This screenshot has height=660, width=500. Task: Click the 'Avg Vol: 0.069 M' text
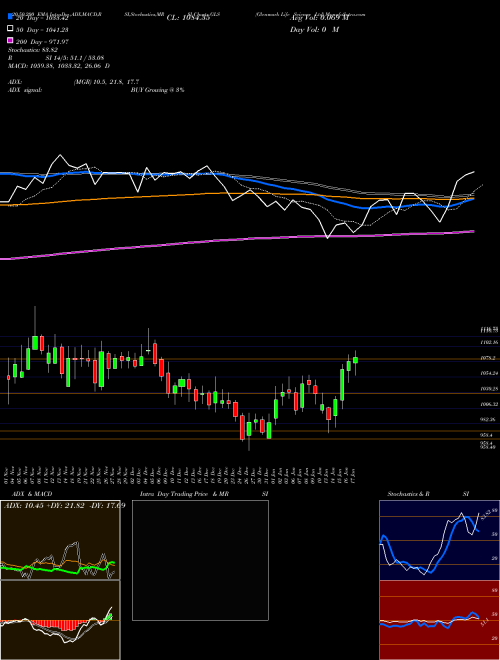(x=319, y=18)
